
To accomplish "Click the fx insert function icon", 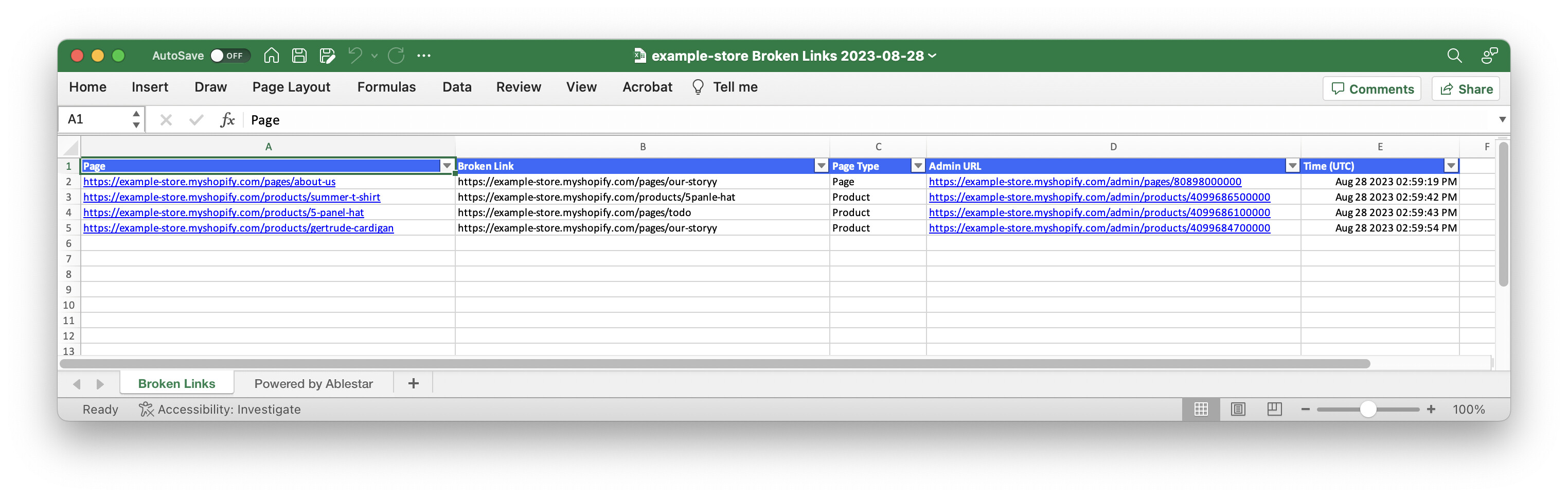I will tap(227, 120).
